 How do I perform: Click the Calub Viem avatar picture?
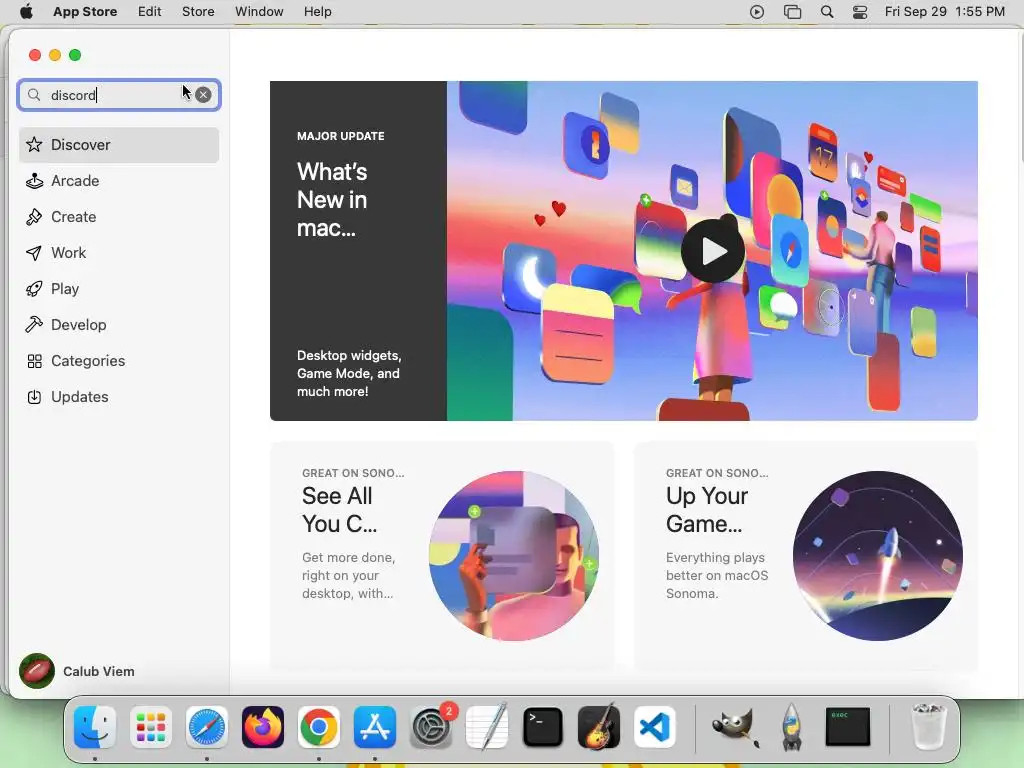(x=37, y=671)
